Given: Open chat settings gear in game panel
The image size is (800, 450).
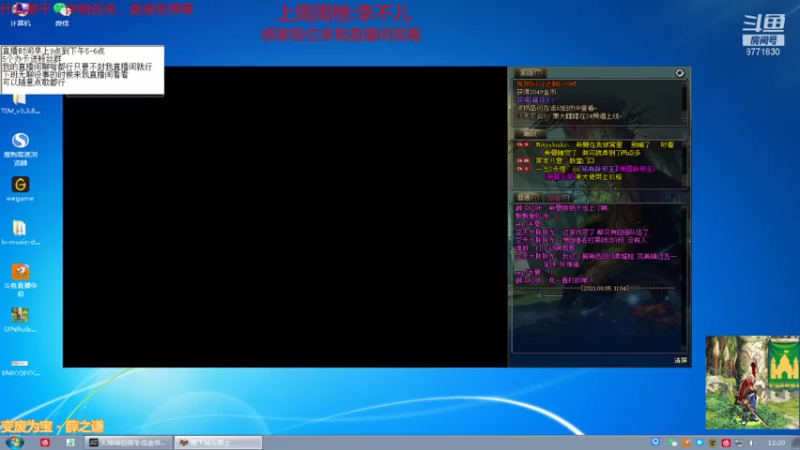Looking at the screenshot, I should tap(680, 73).
